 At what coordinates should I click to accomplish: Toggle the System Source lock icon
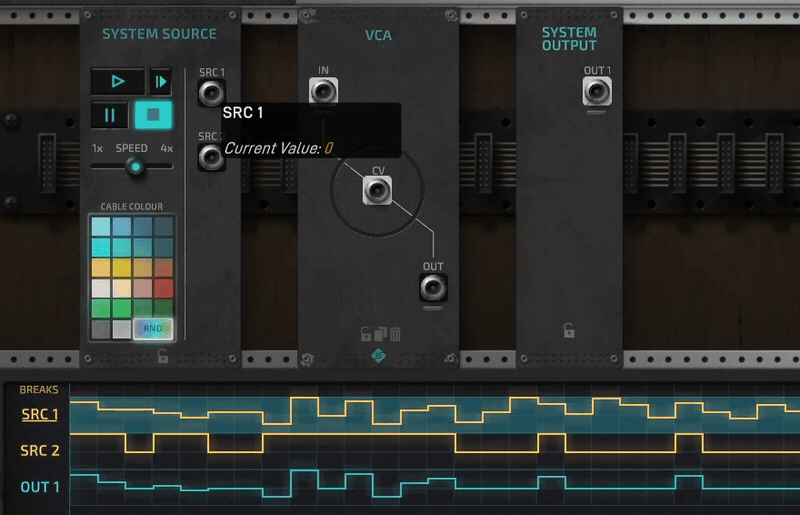click(x=163, y=356)
